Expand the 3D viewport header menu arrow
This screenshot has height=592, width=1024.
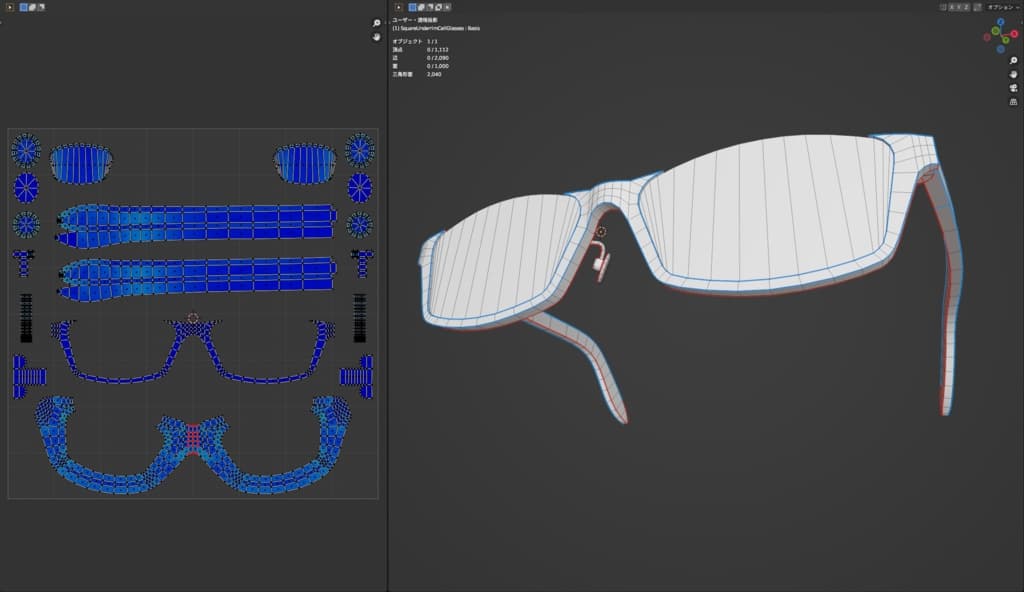[398, 7]
